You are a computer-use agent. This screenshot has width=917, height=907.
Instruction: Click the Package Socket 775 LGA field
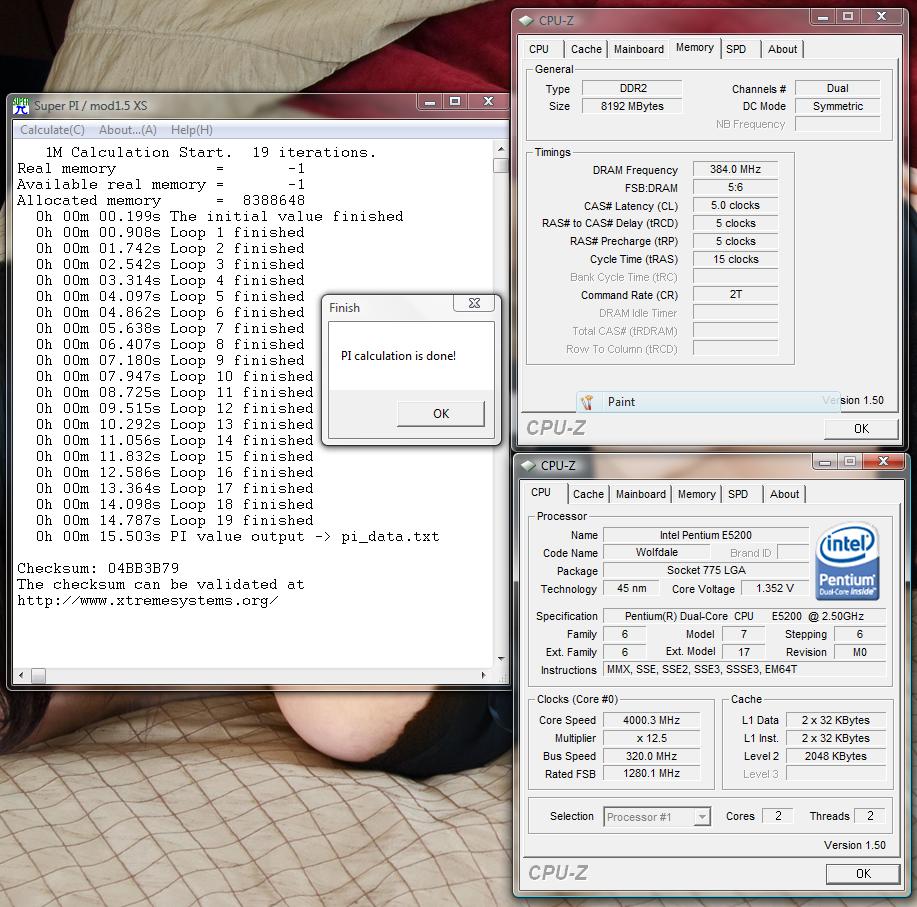pyautogui.click(x=705, y=570)
